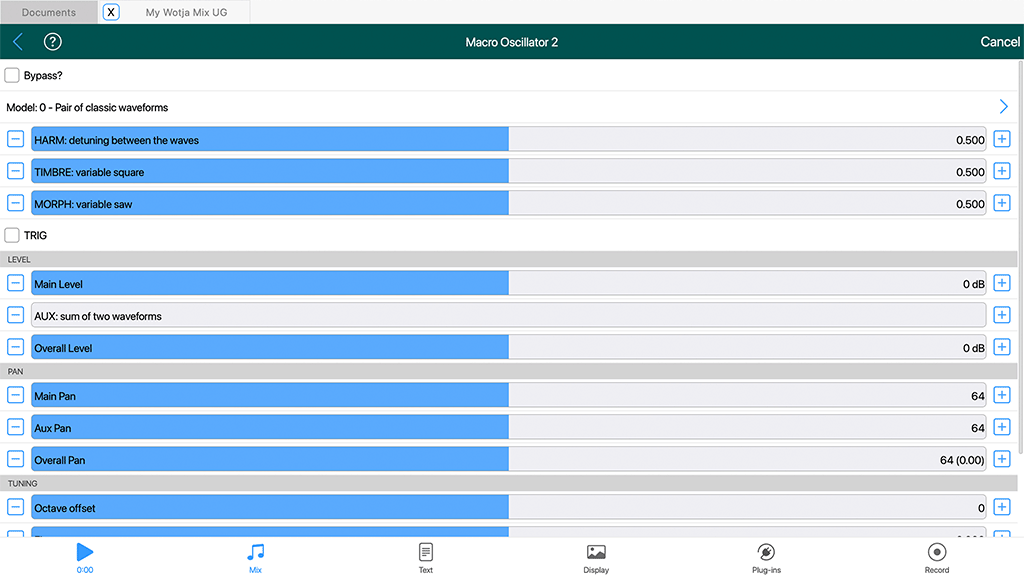Select the My Wotja Mix UG tab
The image size is (1024, 576).
coord(185,12)
